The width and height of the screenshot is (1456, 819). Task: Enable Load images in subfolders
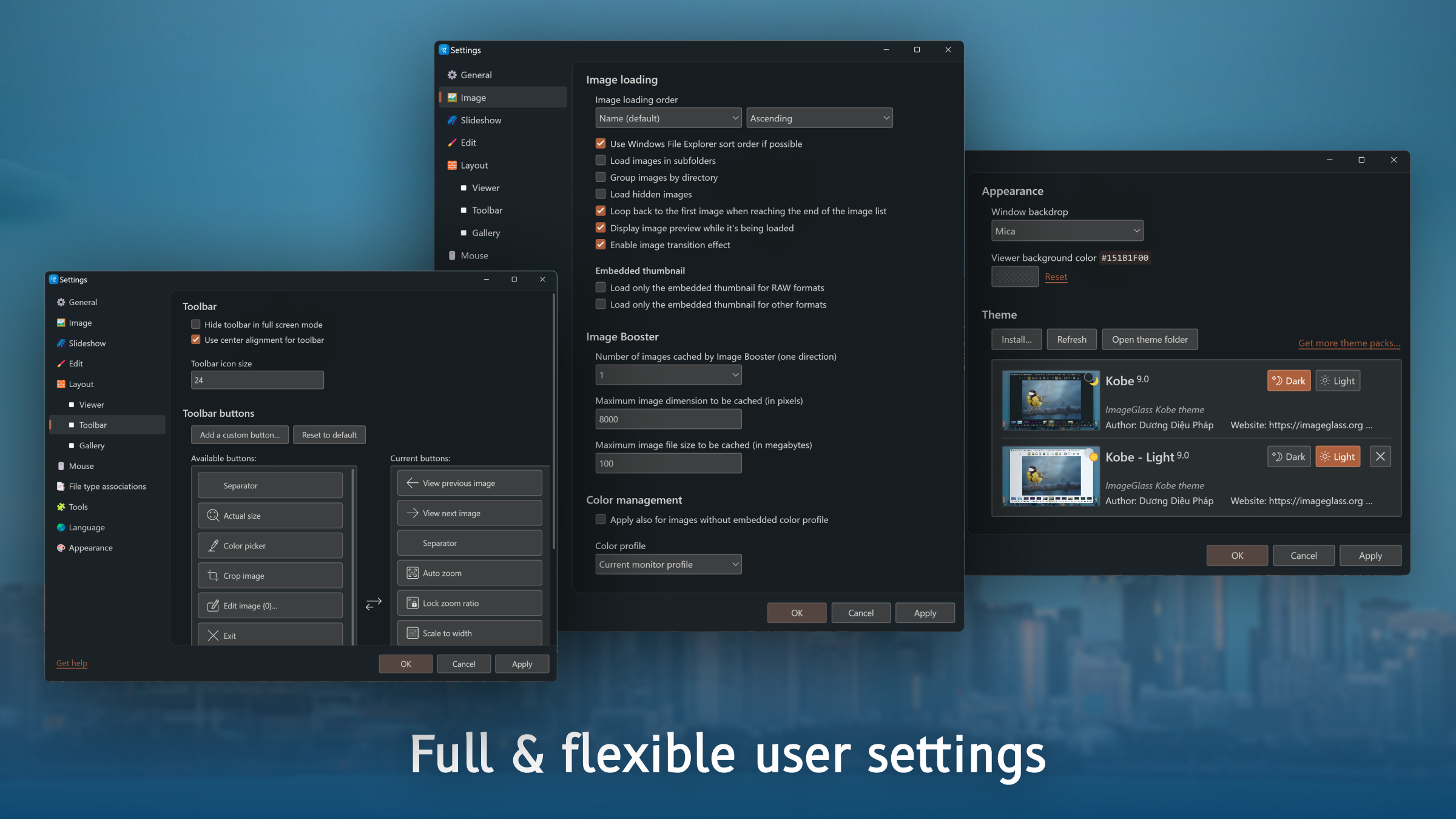point(601,160)
